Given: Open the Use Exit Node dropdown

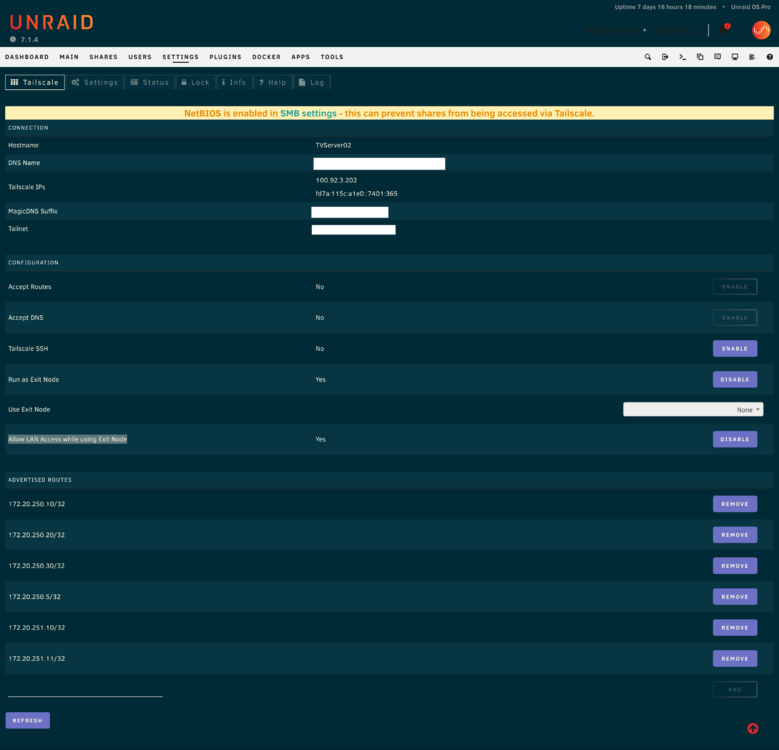Looking at the screenshot, I should pyautogui.click(x=693, y=410).
